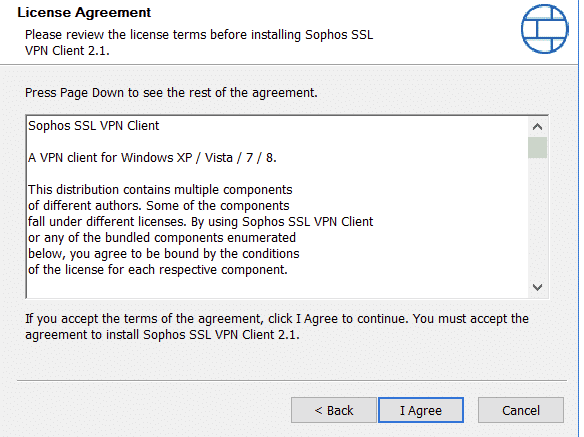Viewport: 584px width, 437px height.
Task: Click the 'fall under different licenses' line
Action: coord(200,222)
